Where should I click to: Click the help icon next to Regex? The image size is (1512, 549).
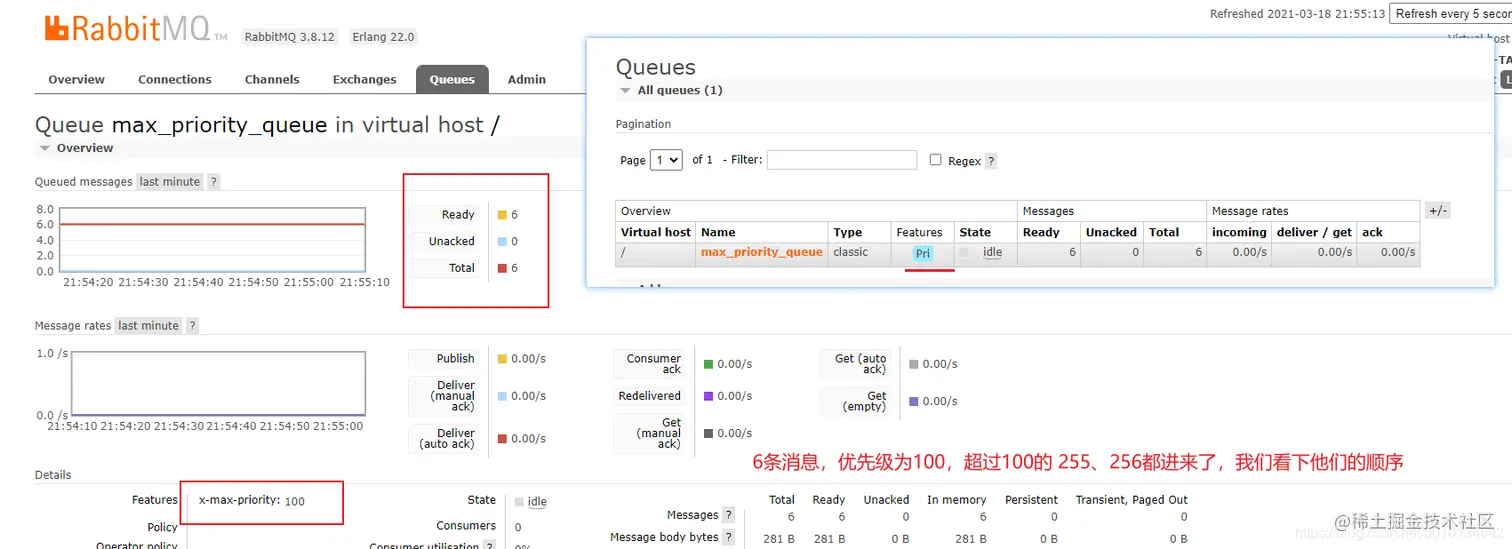991,161
